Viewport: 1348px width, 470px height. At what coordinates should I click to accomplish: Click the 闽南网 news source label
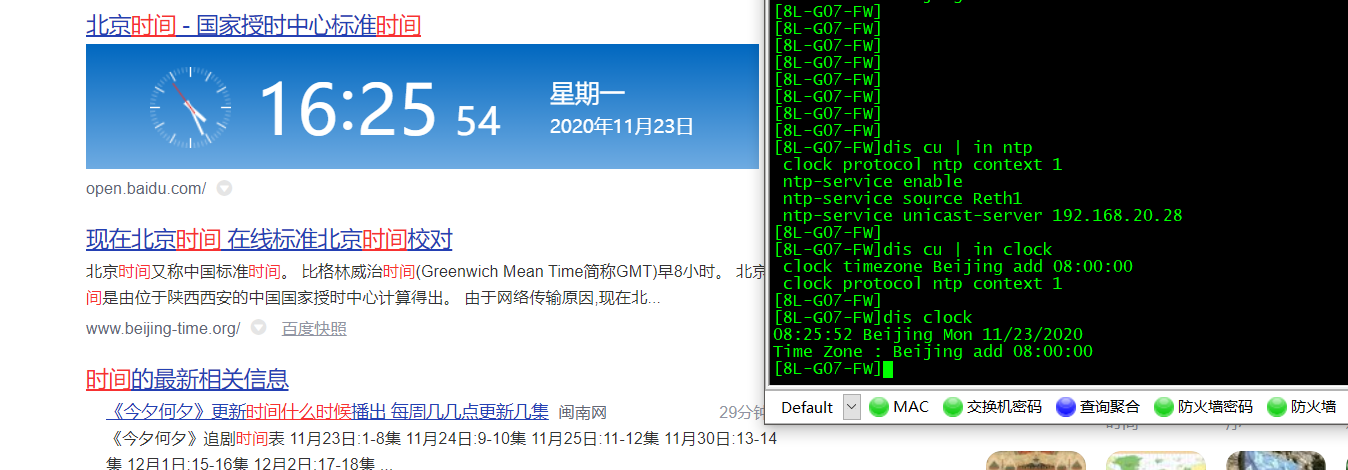(582, 412)
